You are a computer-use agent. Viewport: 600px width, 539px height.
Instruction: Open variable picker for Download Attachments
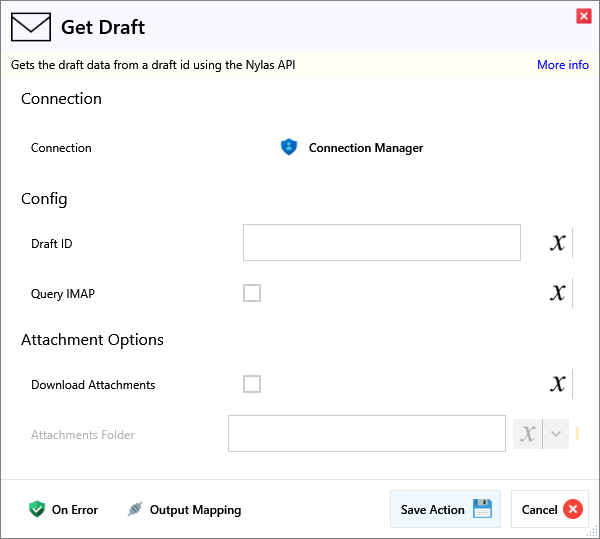tap(558, 384)
